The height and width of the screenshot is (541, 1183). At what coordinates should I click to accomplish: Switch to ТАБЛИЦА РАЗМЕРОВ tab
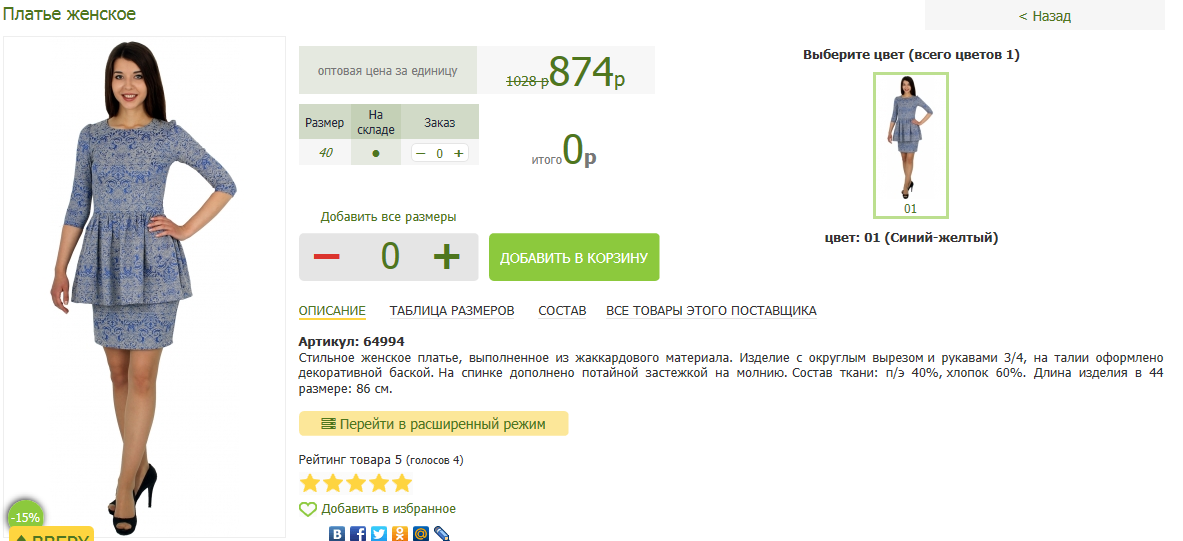tap(452, 311)
